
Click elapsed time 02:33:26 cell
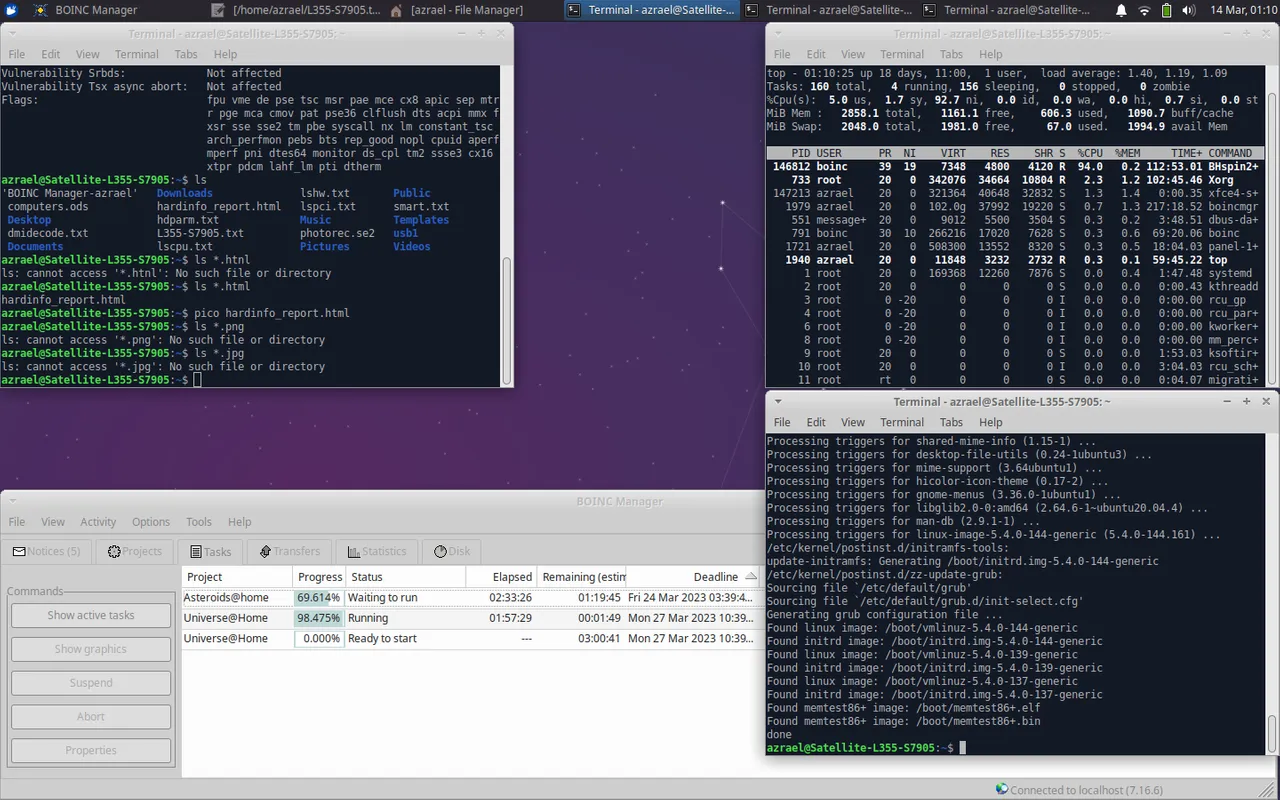click(x=510, y=598)
